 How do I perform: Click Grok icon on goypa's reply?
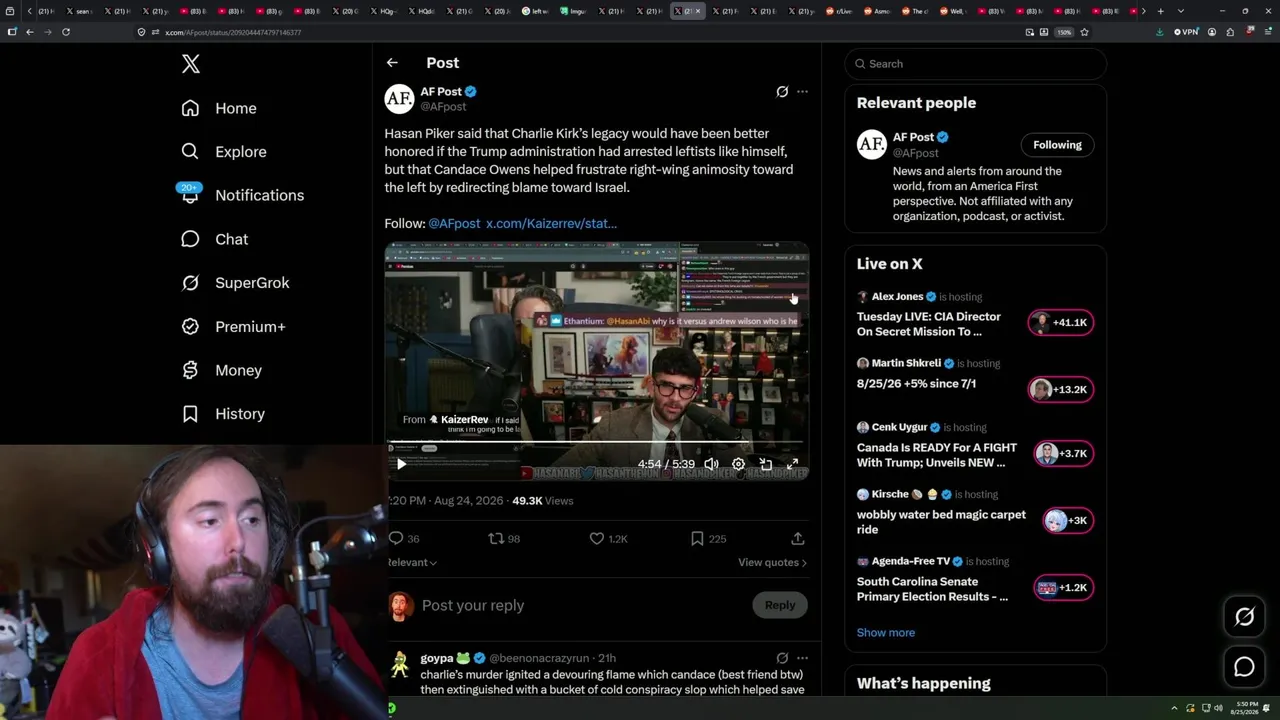782,658
